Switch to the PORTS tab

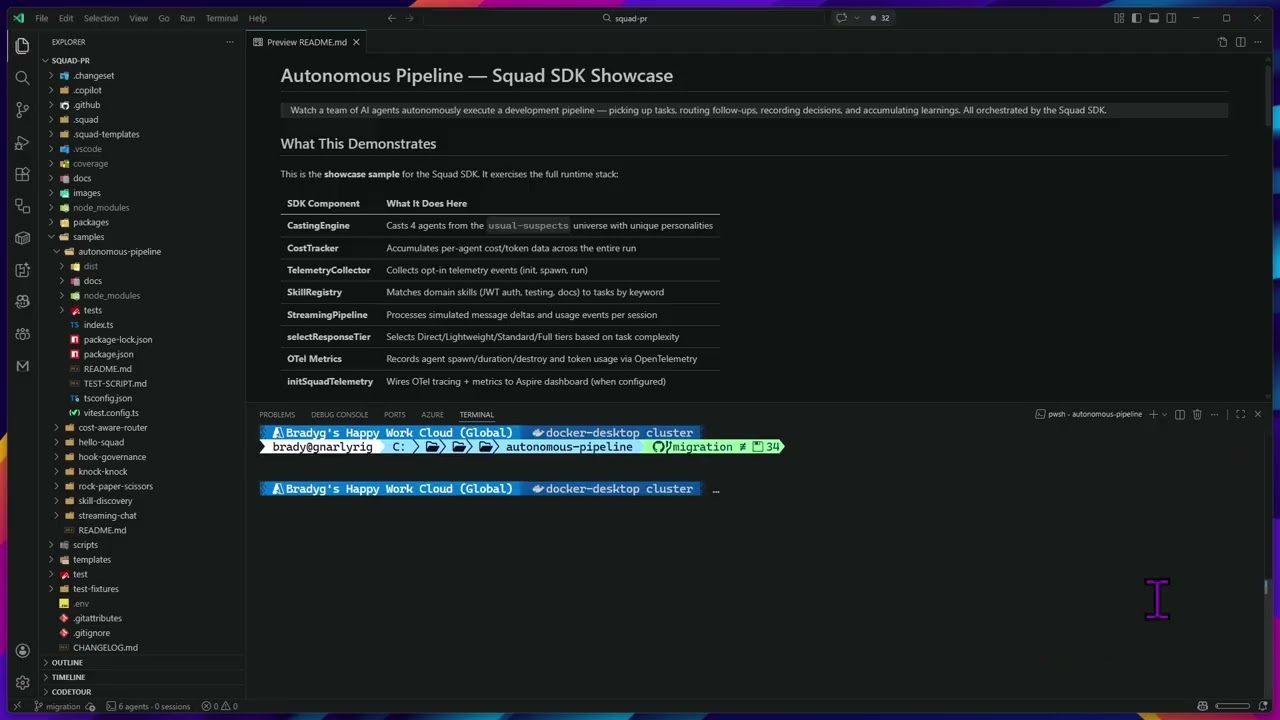tap(395, 414)
